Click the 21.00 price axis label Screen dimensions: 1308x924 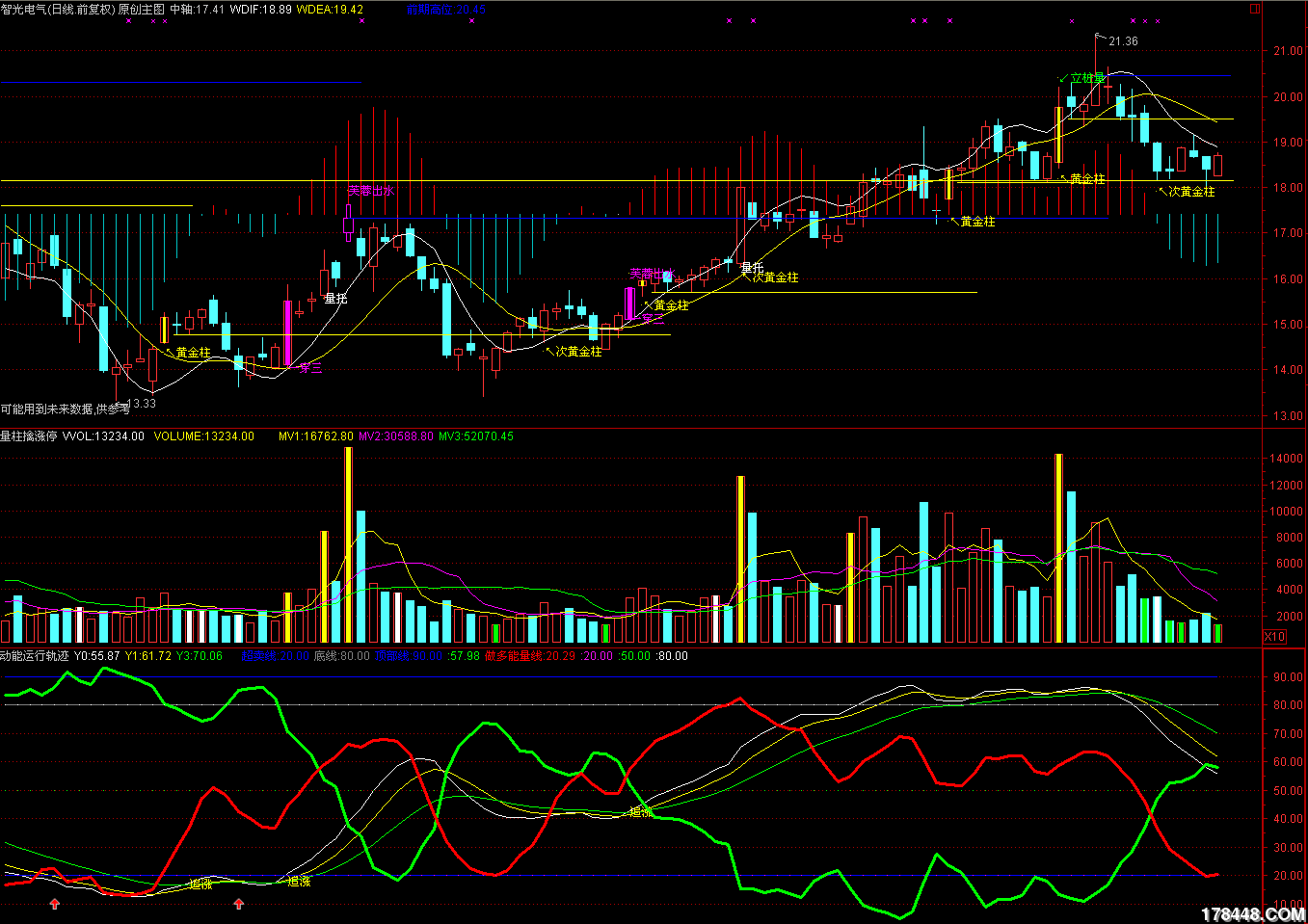1289,51
